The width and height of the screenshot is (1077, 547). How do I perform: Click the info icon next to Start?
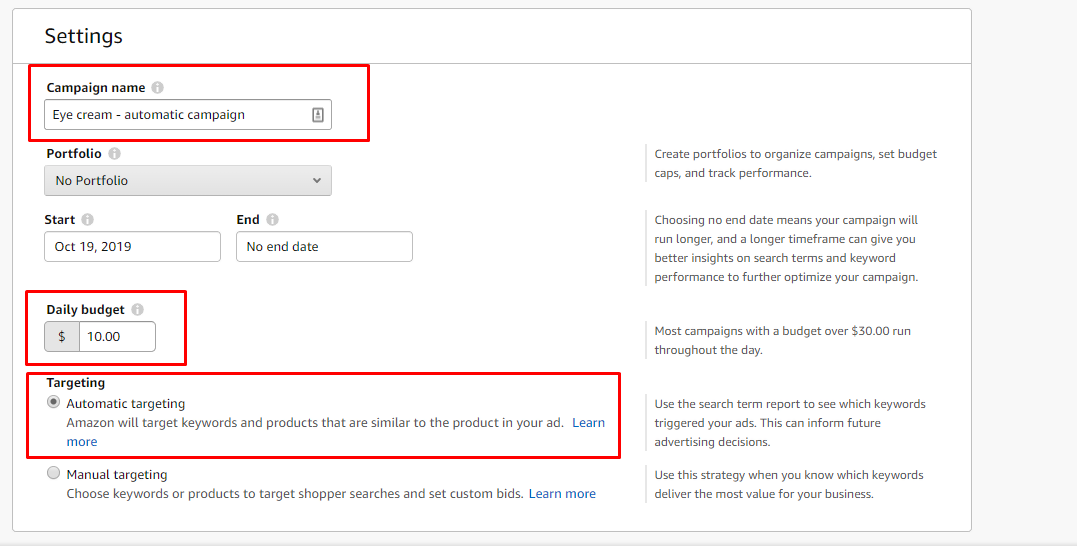pos(87,219)
